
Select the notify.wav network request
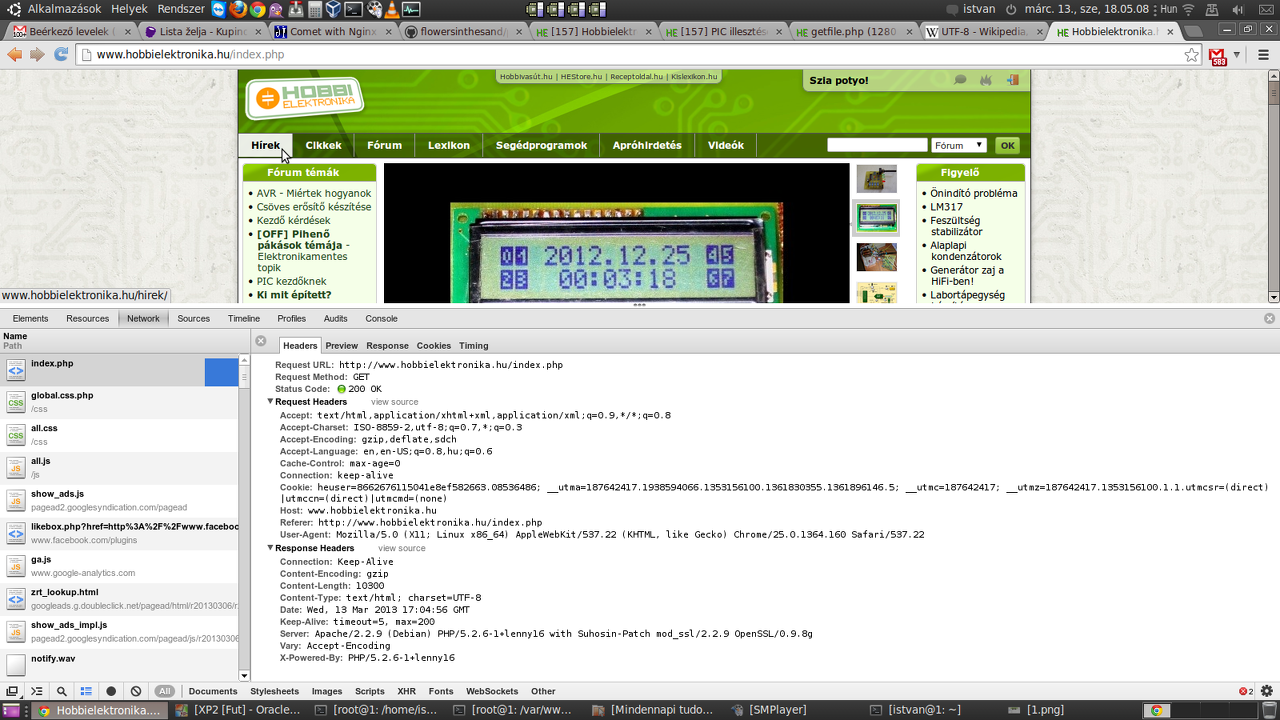point(120,664)
